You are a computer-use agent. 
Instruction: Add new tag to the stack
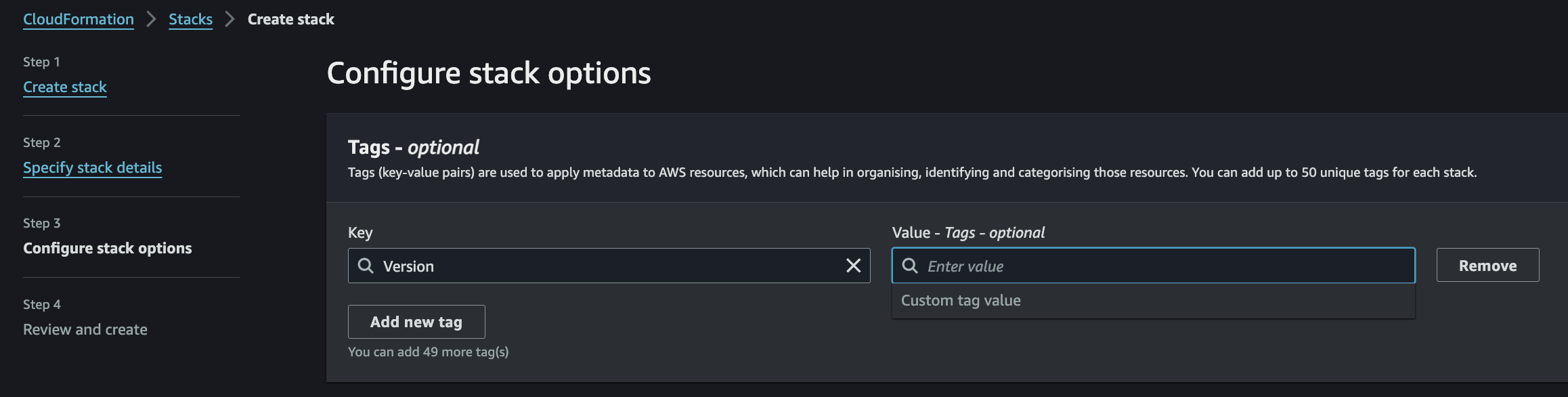[x=416, y=322]
